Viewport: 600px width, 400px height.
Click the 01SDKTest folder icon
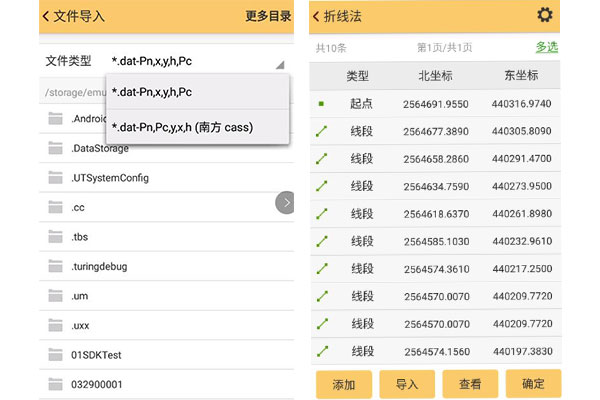click(x=55, y=355)
